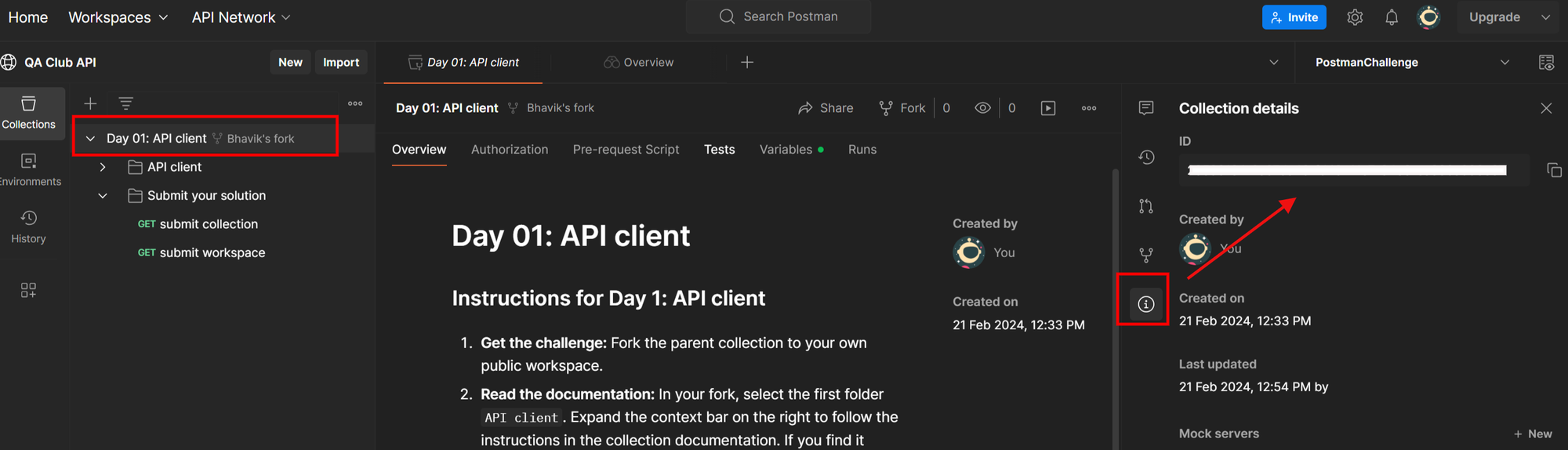Screen dimensions: 1568x450
Task: Open the Settings gear icon
Action: point(1355,17)
